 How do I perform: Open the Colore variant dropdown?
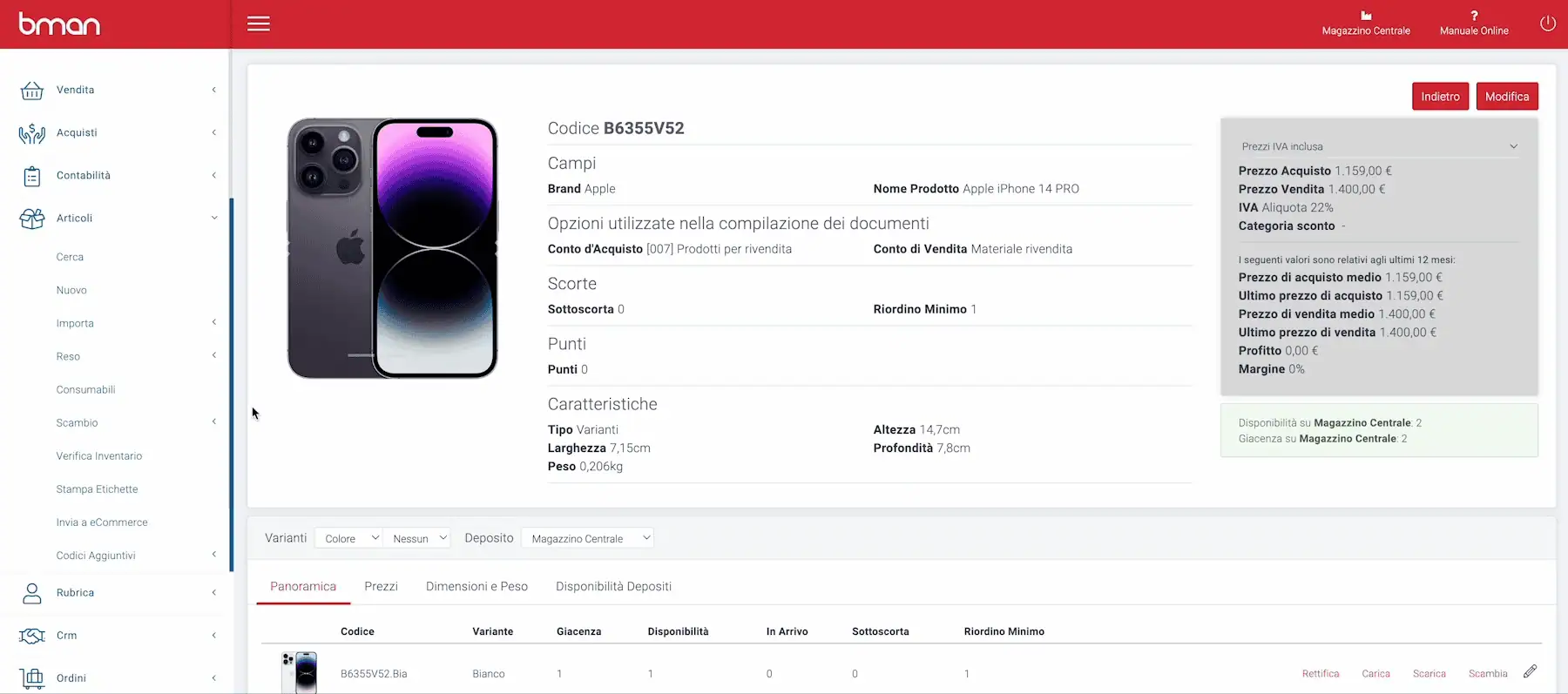coord(349,538)
